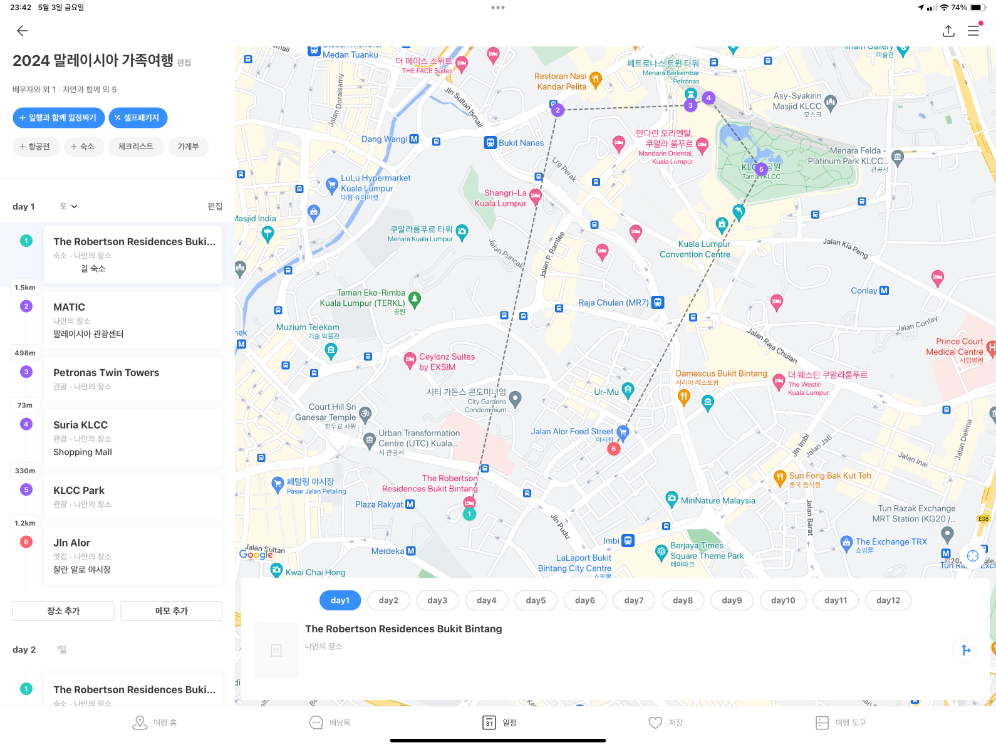
Task: Select red map marker 6 at Jalan Alor
Action: [x=613, y=448]
